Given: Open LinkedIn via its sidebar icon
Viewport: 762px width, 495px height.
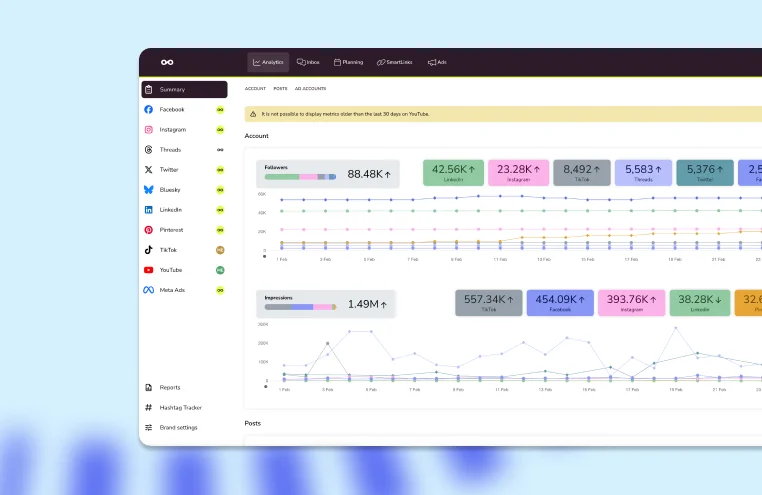Looking at the screenshot, I should (x=148, y=210).
